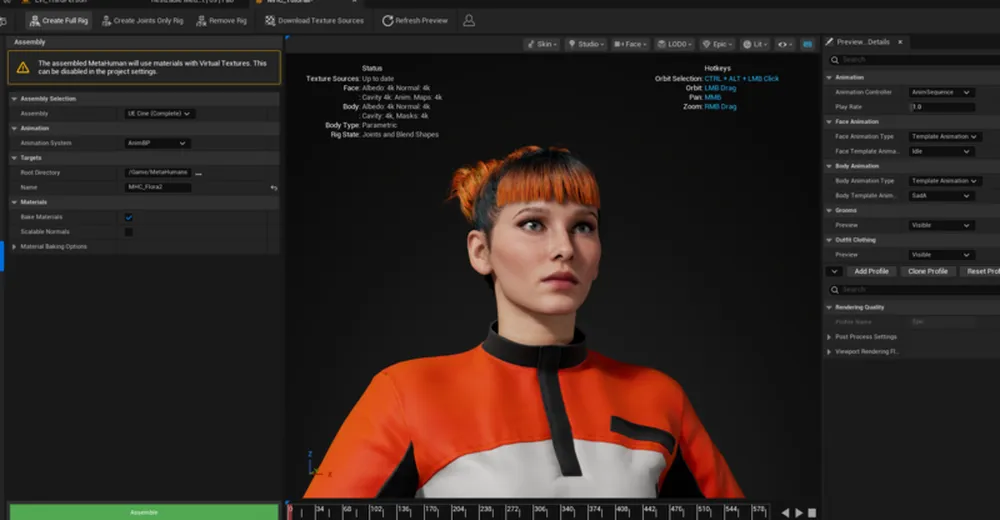
Task: Click the Add Profile button
Action: 871,271
